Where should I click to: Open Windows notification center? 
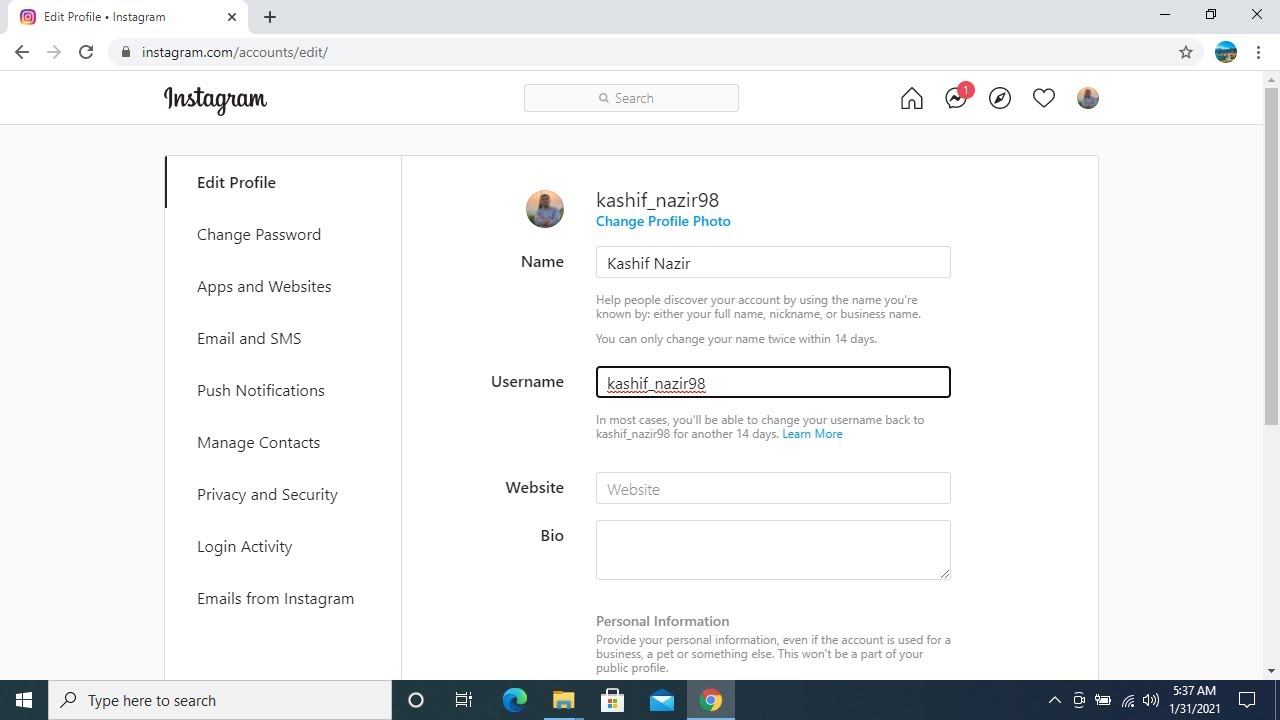point(1247,700)
